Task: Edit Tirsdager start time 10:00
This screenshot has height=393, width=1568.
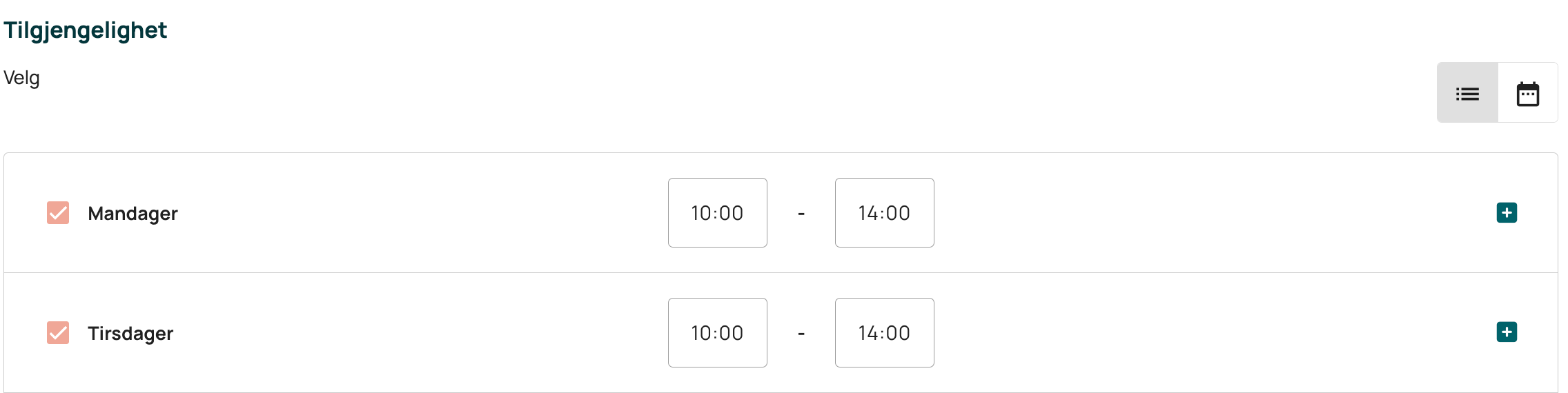Action: tap(718, 332)
